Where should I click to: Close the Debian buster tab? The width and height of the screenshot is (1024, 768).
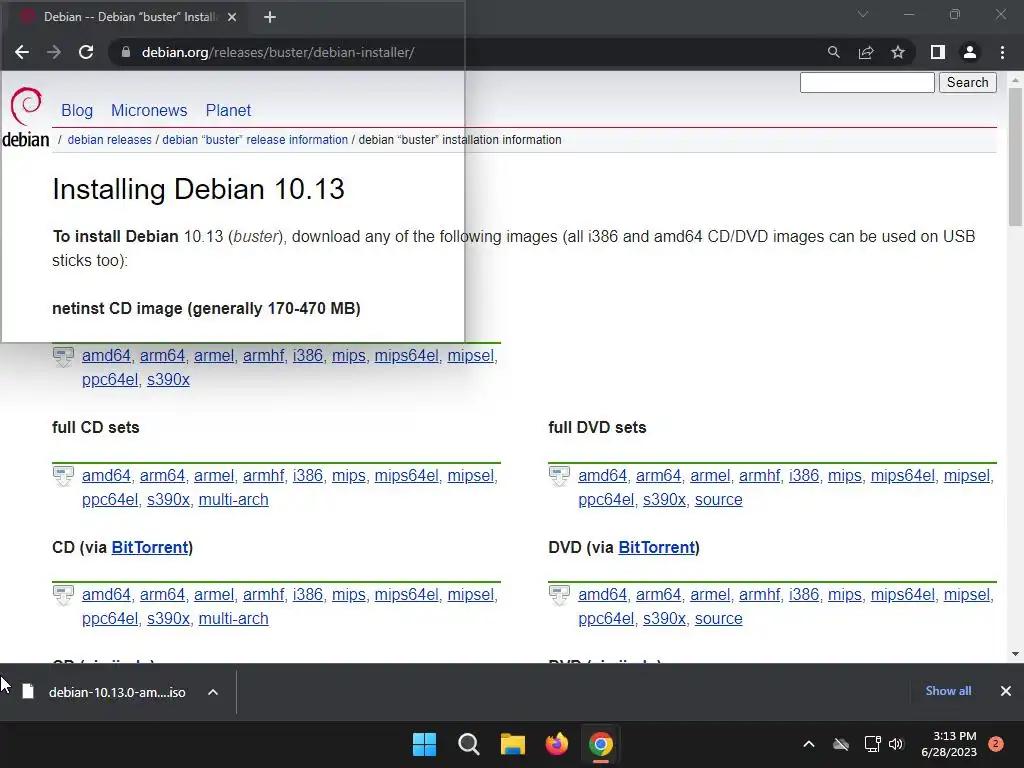(232, 17)
